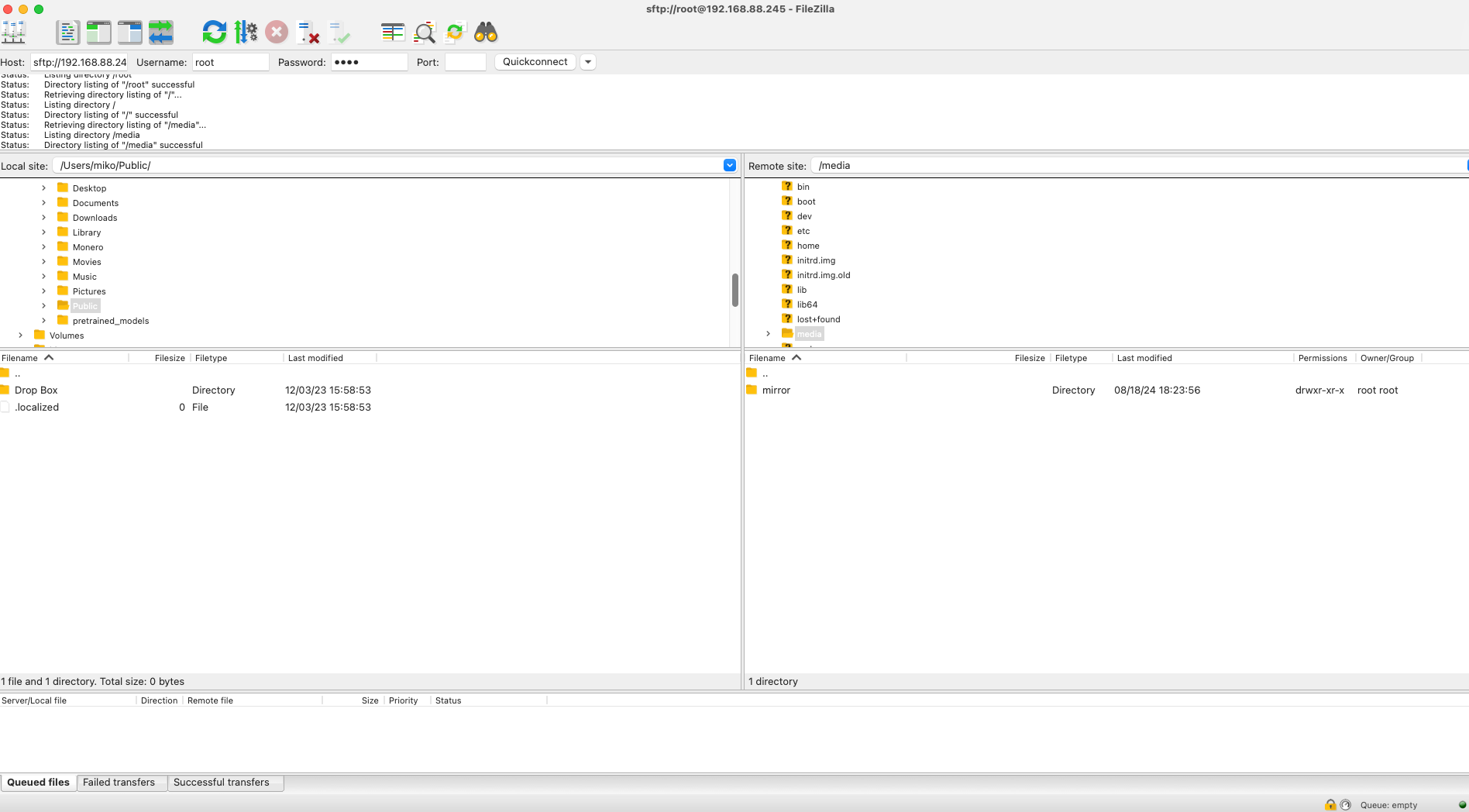Viewport: 1469px width, 812px height.
Task: Expand the Movies folder
Action: (x=44, y=262)
